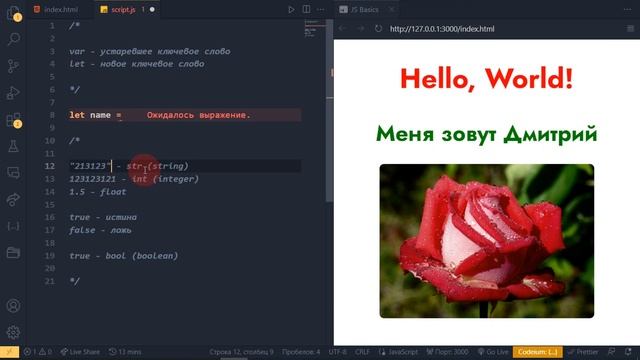
Task: Go back in the browser preview
Action: pyautogui.click(x=342, y=29)
